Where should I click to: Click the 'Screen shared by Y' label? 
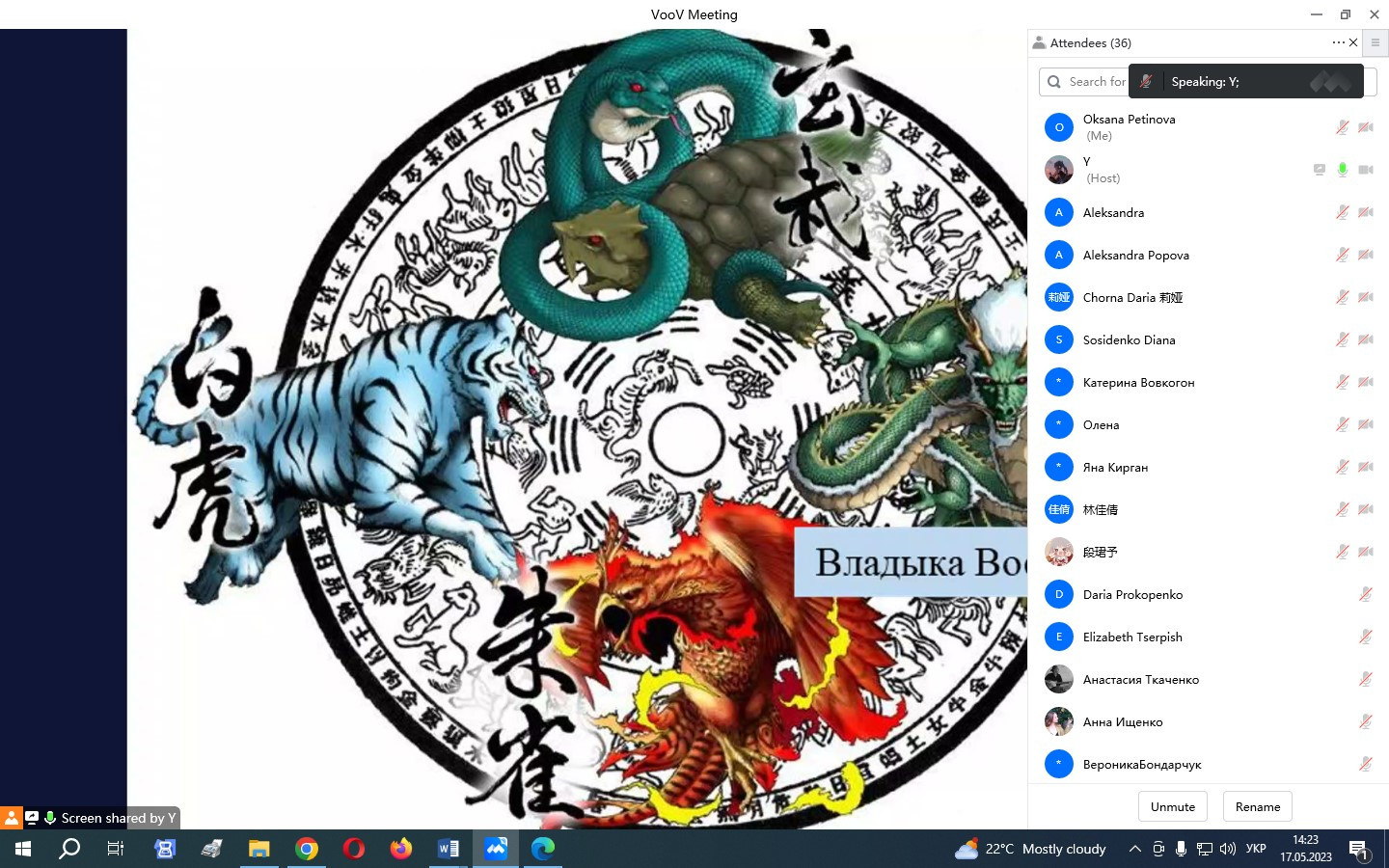coord(119,818)
